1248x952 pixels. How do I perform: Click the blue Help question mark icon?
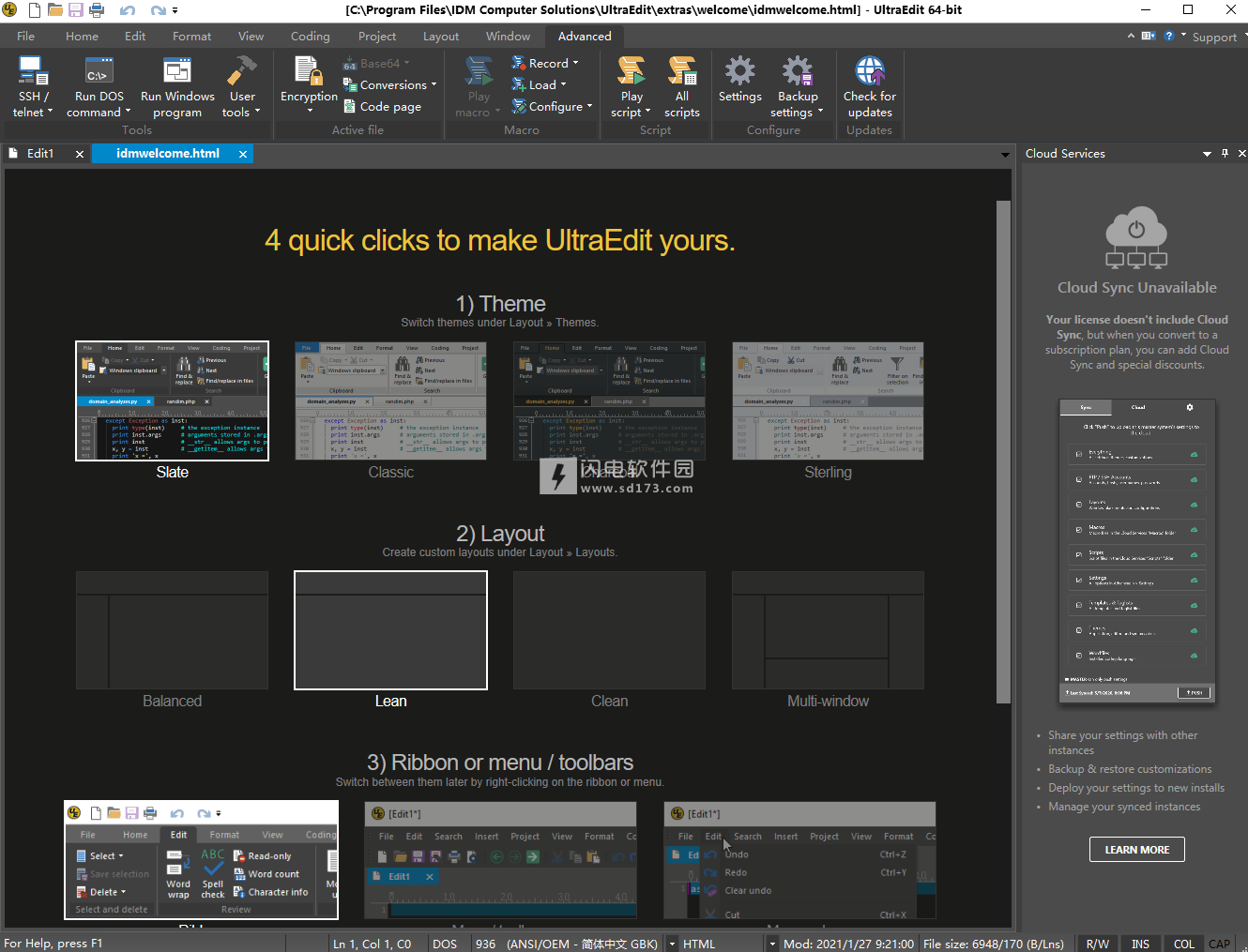1169,36
